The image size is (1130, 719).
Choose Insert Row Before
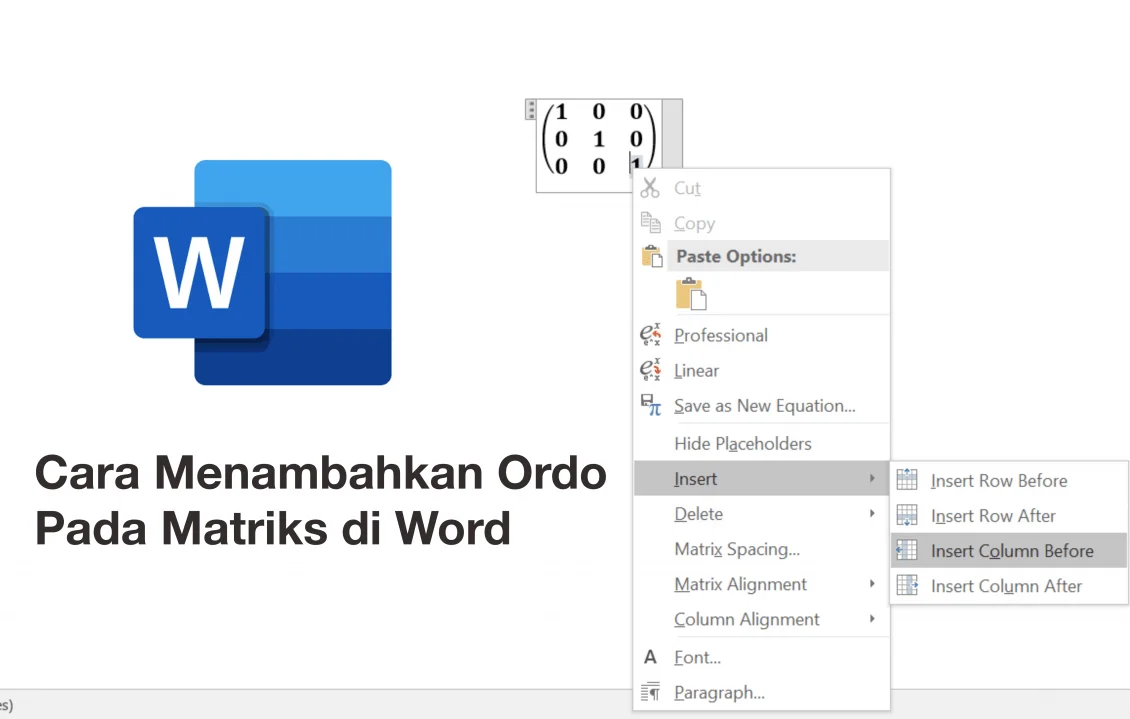tap(1009, 481)
